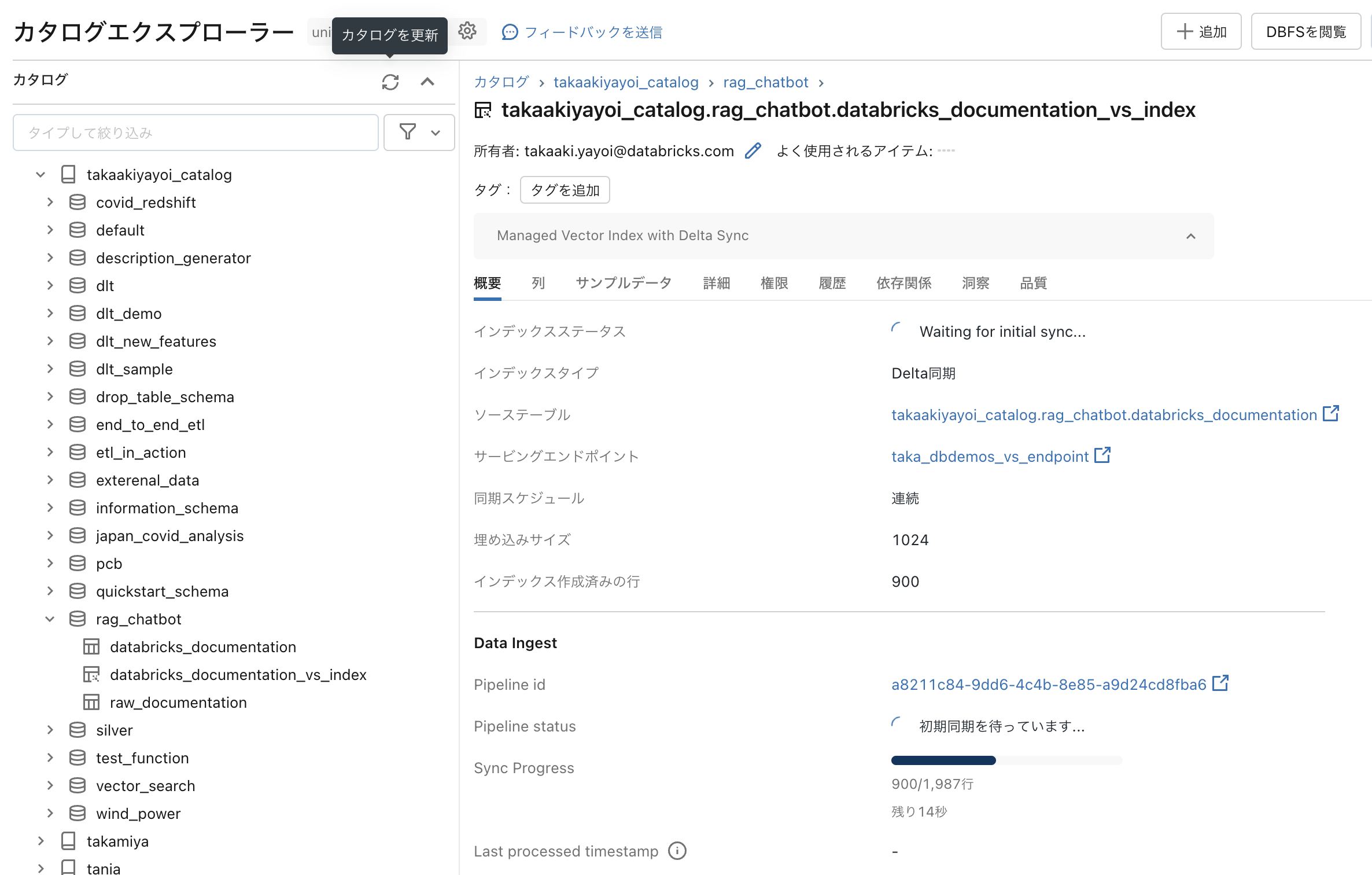1372x875 pixels.
Task: Expand the vector_search schema
Action: coord(50,786)
